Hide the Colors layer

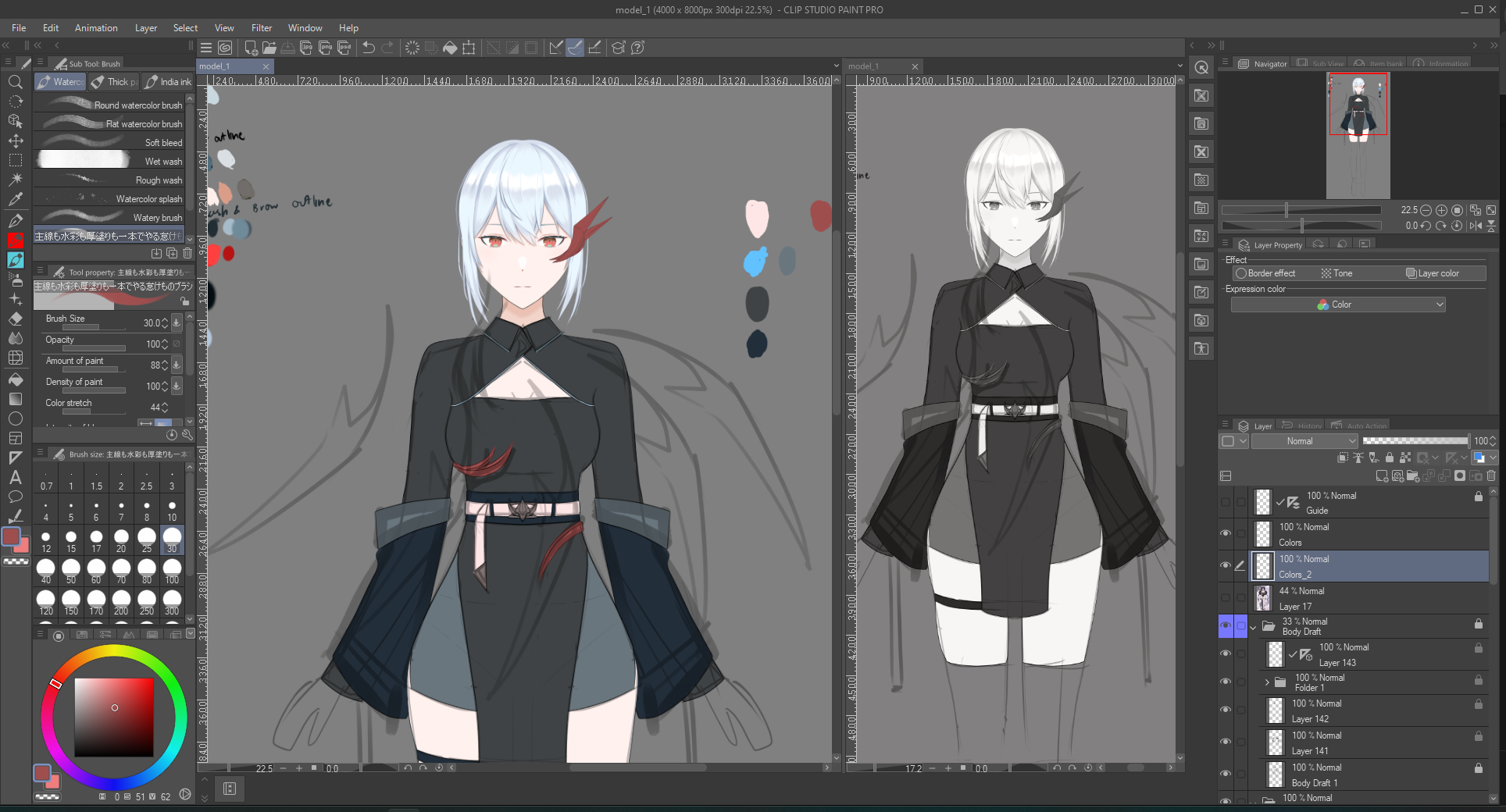pyautogui.click(x=1226, y=534)
